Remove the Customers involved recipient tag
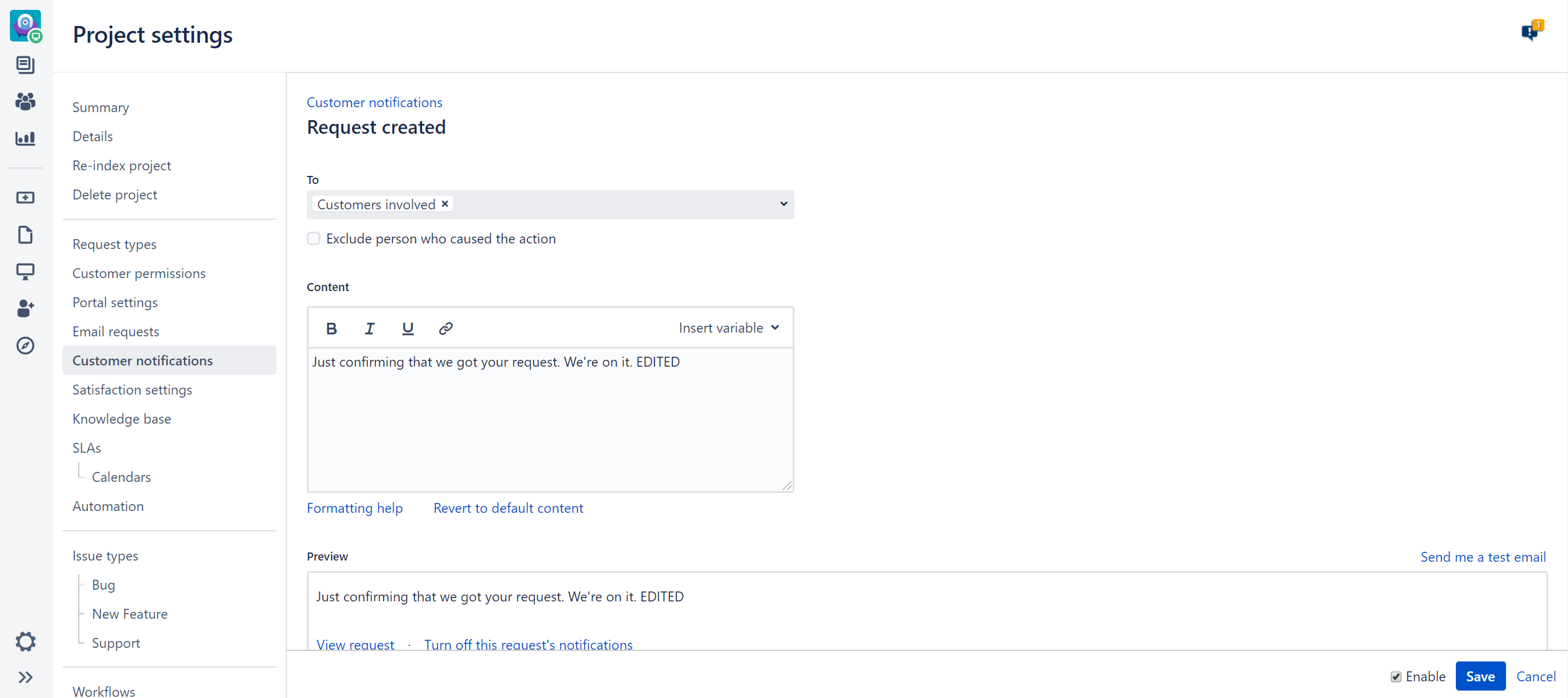1568x698 pixels. point(445,204)
